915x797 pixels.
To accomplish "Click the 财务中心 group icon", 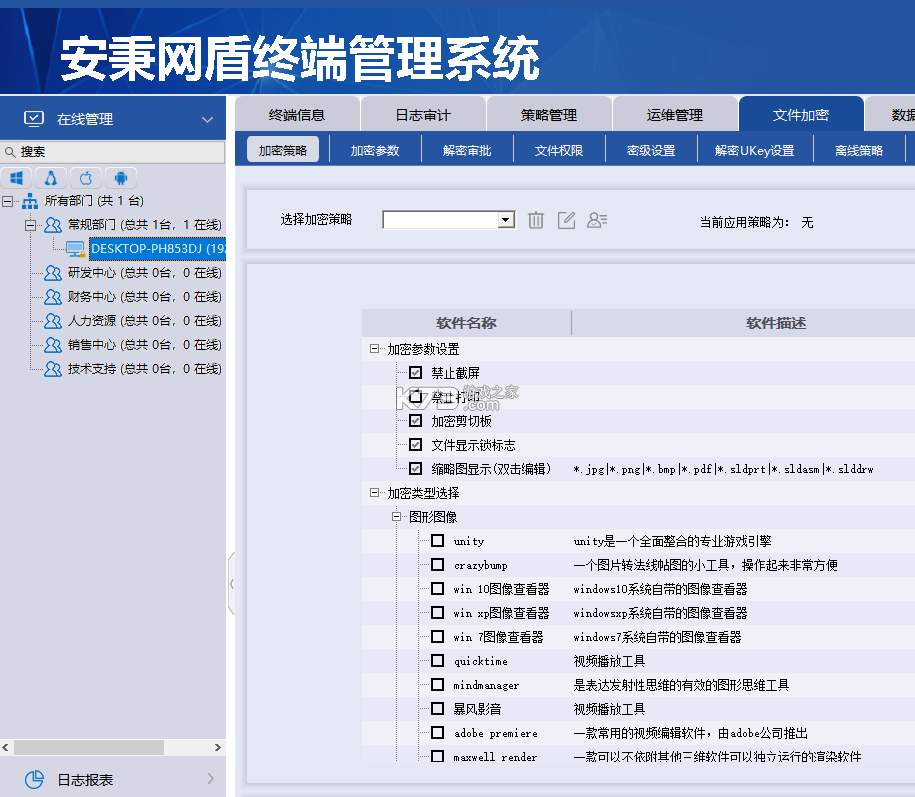I will [53, 297].
